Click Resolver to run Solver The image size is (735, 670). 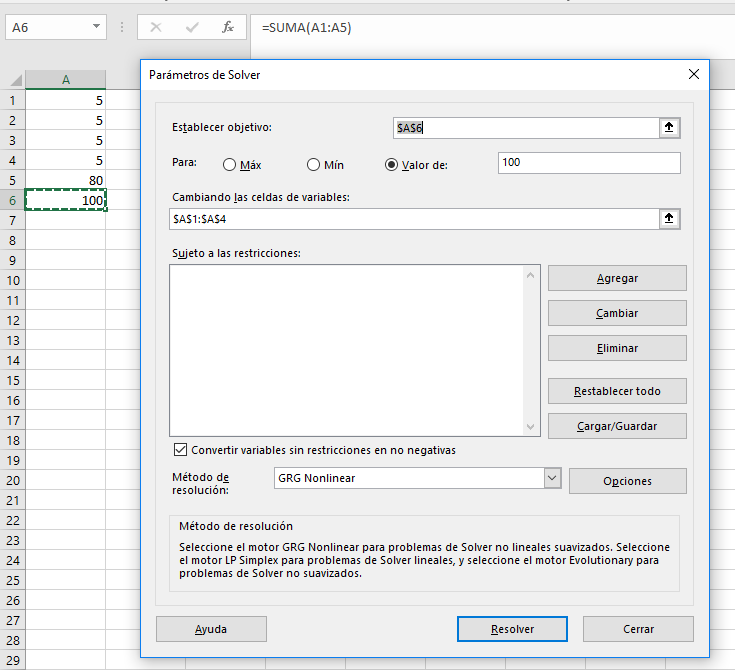point(512,629)
